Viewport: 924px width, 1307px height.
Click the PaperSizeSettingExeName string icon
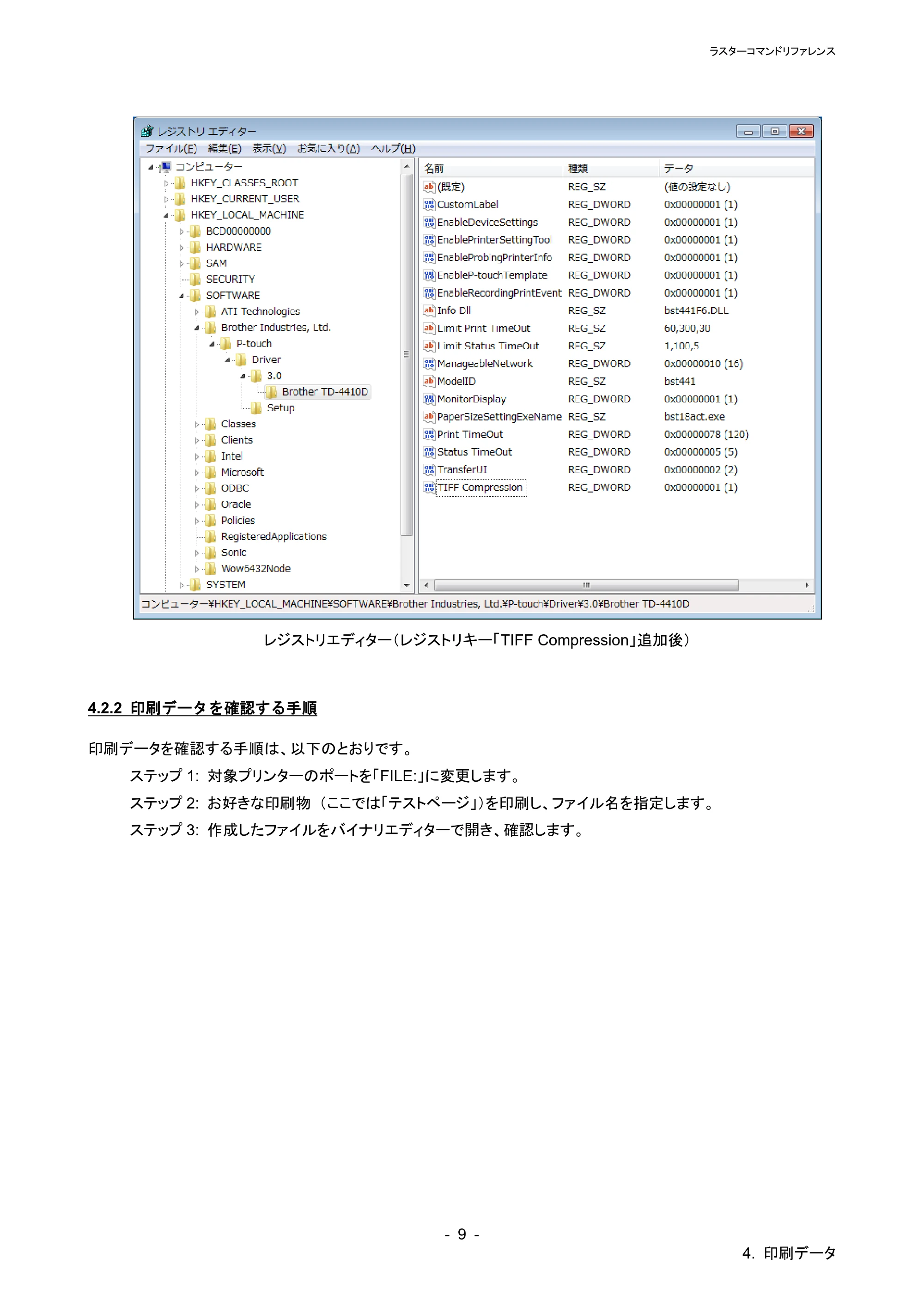pyautogui.click(x=429, y=417)
